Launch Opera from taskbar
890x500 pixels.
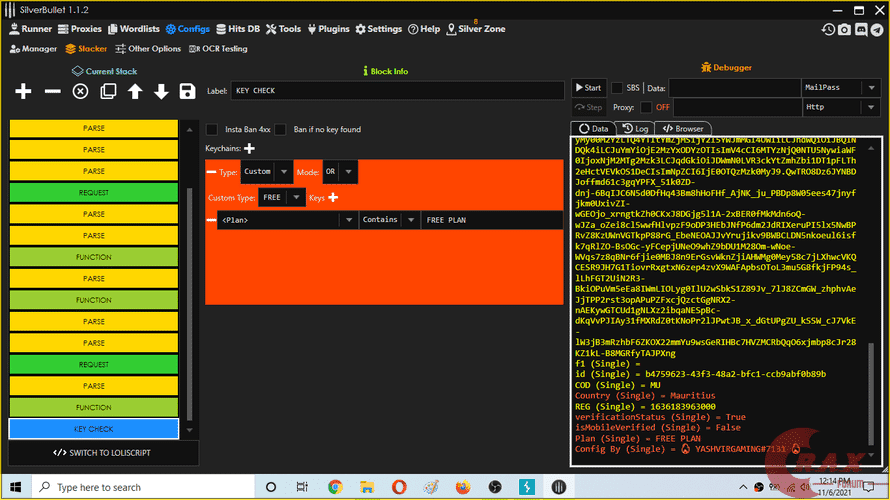pos(399,487)
